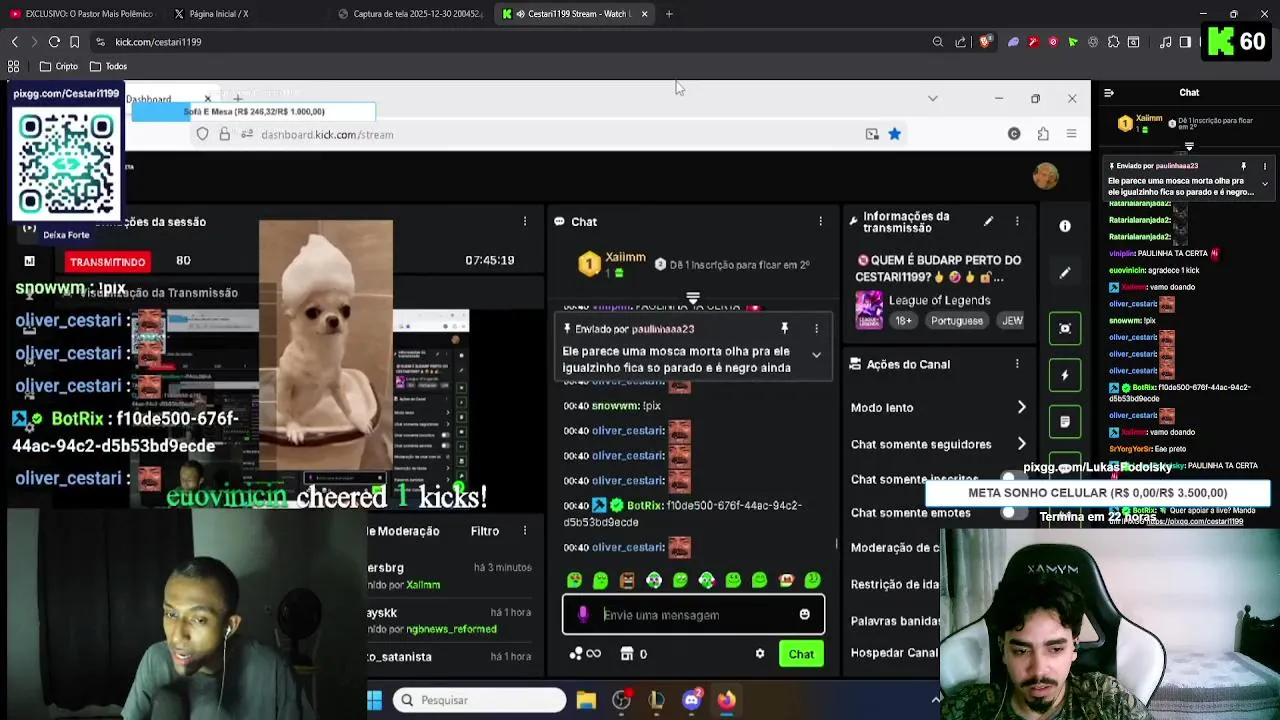Click the purple icon in message field
Screen dimensions: 1280x720
tap(583, 614)
